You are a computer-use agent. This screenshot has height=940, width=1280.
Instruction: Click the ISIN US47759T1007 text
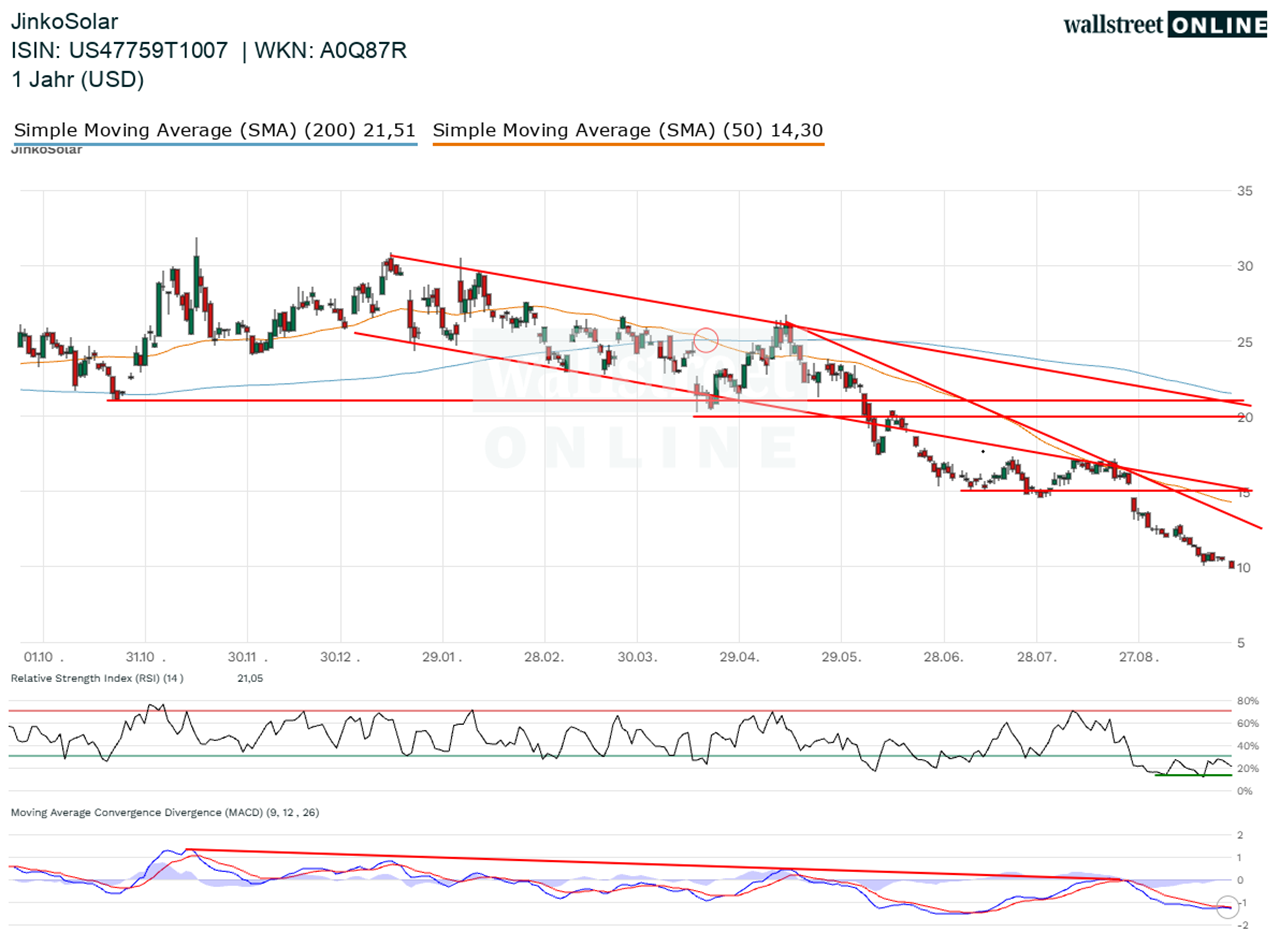pyautogui.click(x=121, y=51)
